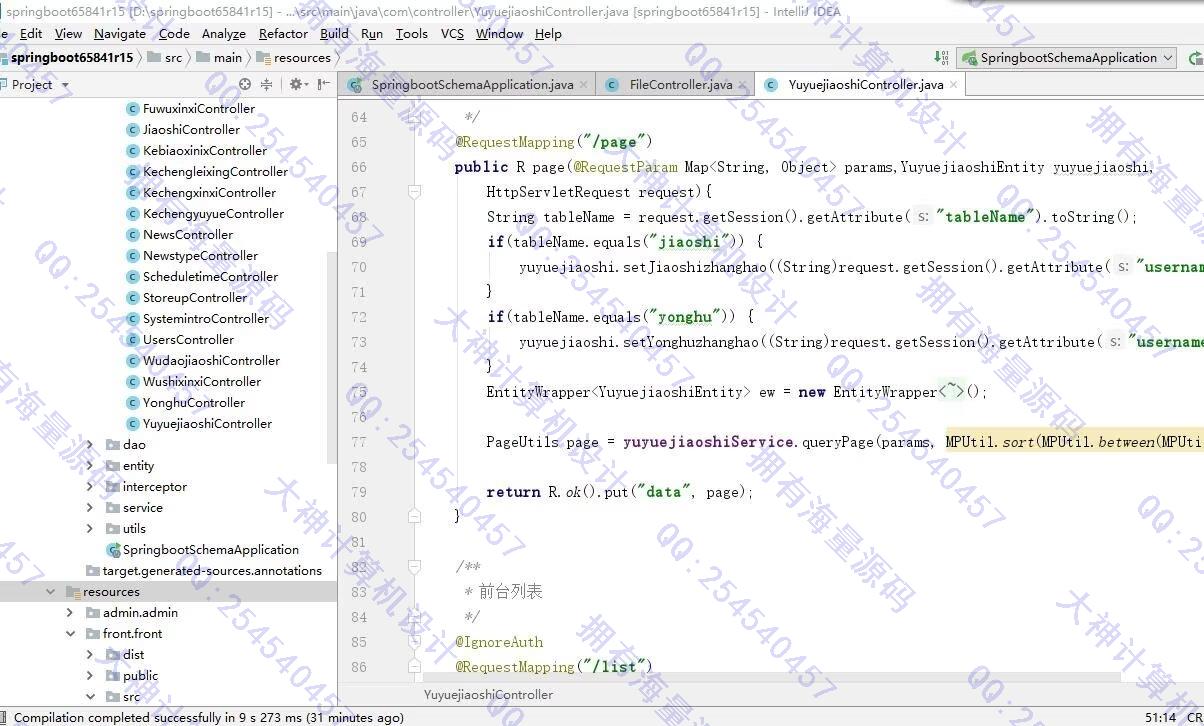
Task: Click springboot65841r15 in the navigation bar
Action: click(72, 57)
